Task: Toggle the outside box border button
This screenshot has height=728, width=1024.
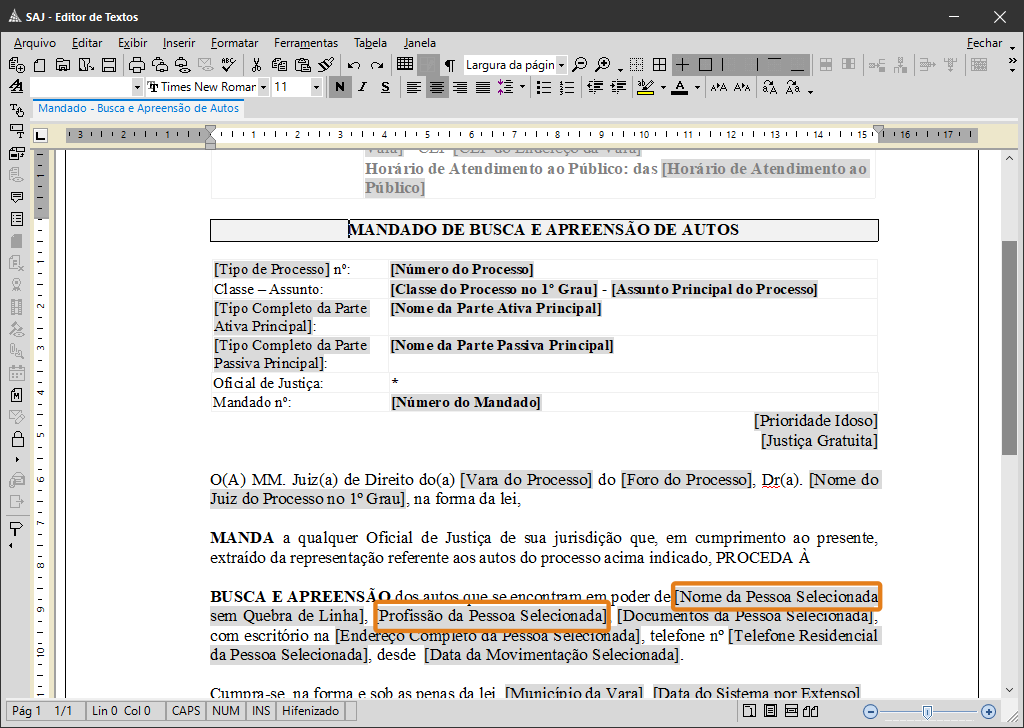Action: pyautogui.click(x=705, y=65)
